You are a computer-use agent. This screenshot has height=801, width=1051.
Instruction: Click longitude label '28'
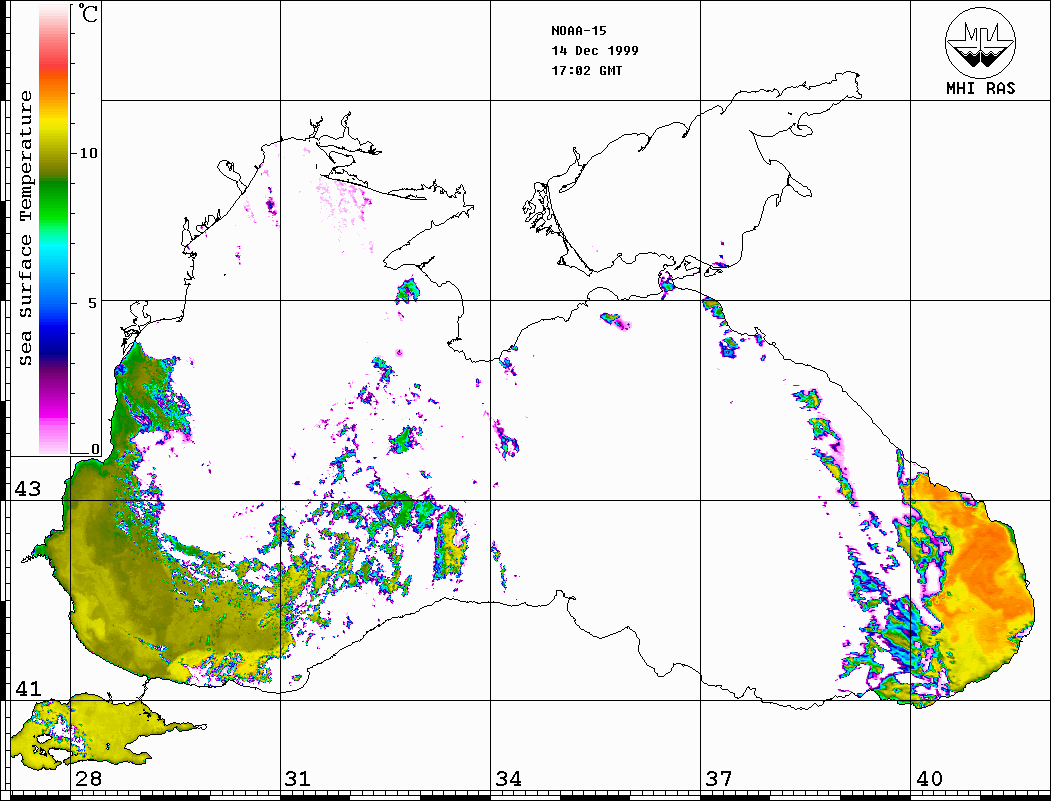pos(88,778)
